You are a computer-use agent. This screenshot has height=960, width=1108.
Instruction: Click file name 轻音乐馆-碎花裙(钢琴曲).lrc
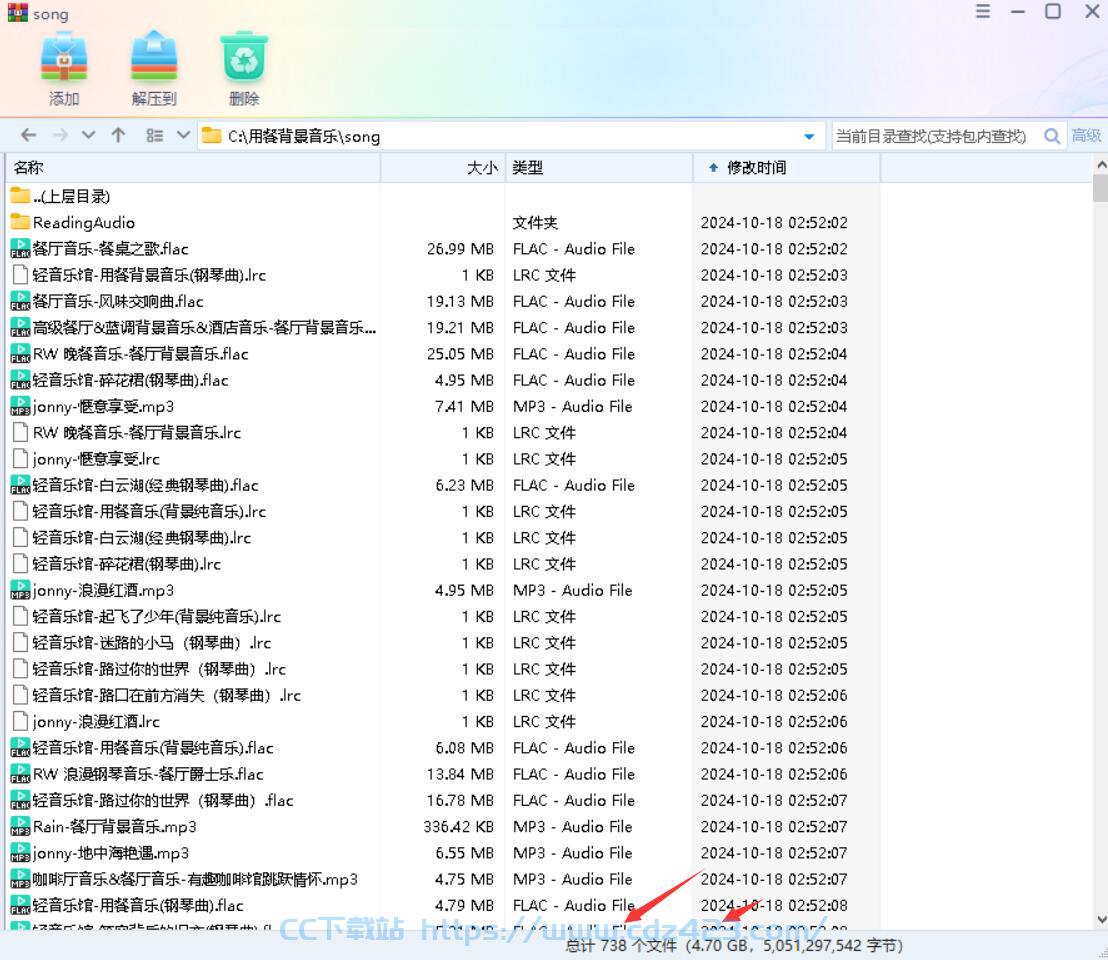click(x=126, y=564)
